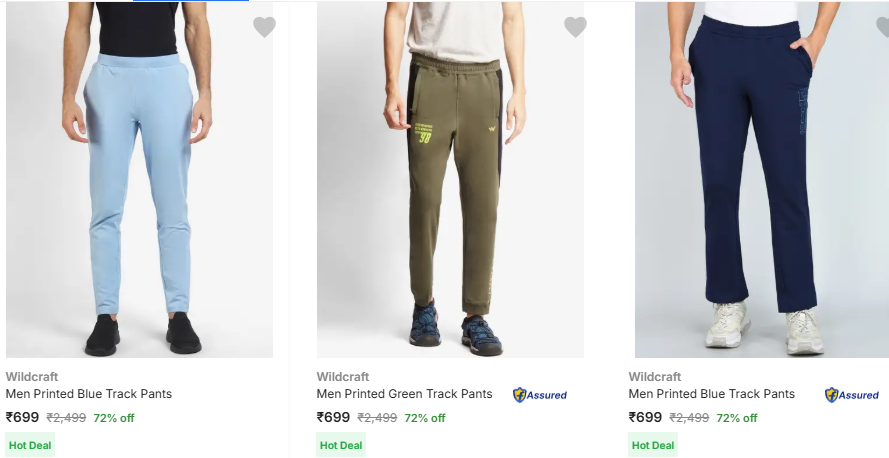Click ₹699 price of light blue pants
The width and height of the screenshot is (889, 458).
22,418
